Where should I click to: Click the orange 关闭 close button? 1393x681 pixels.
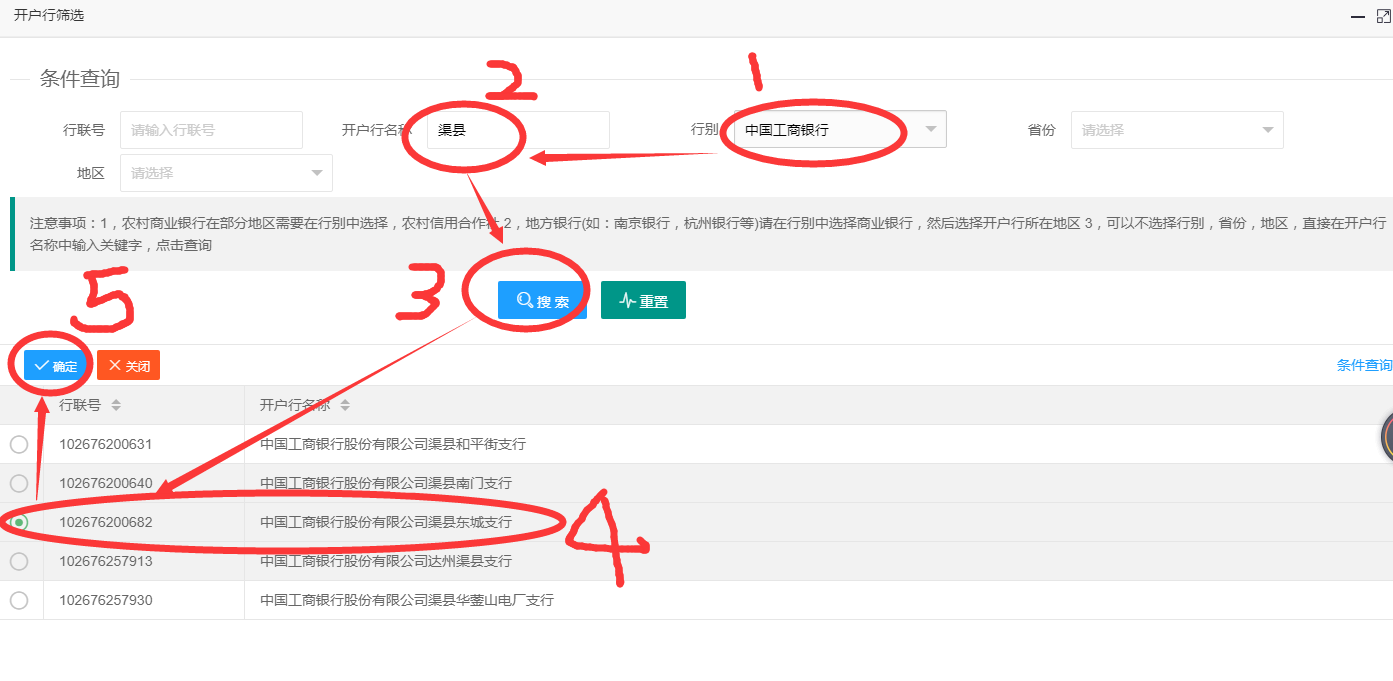[x=129, y=366]
